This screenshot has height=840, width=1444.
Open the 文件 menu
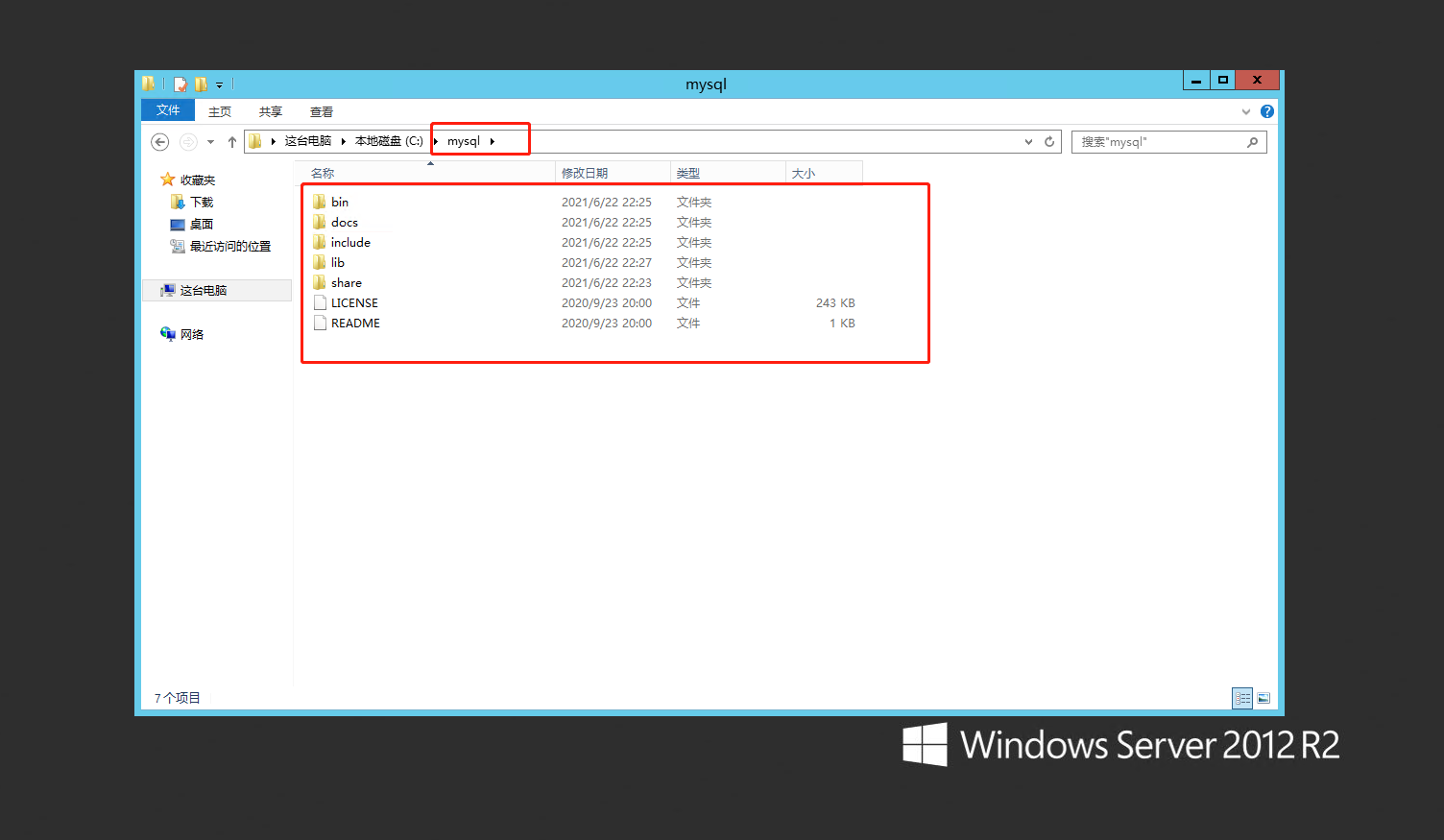(x=167, y=109)
